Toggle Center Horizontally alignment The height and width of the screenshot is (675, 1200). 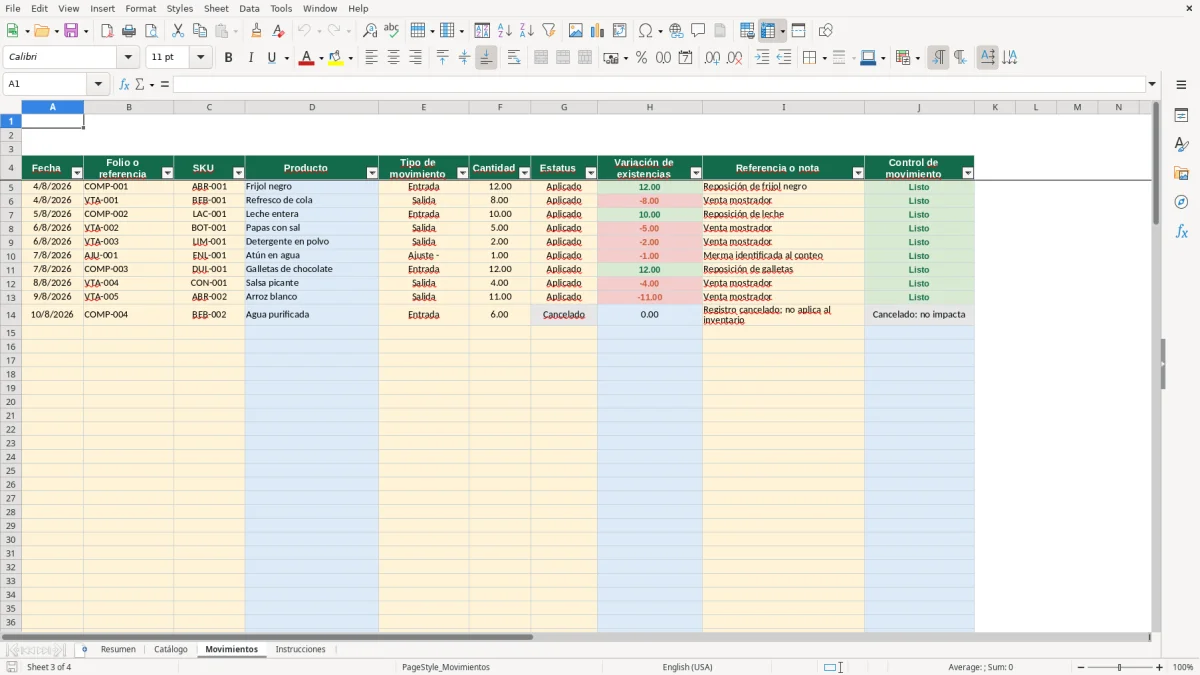point(393,58)
